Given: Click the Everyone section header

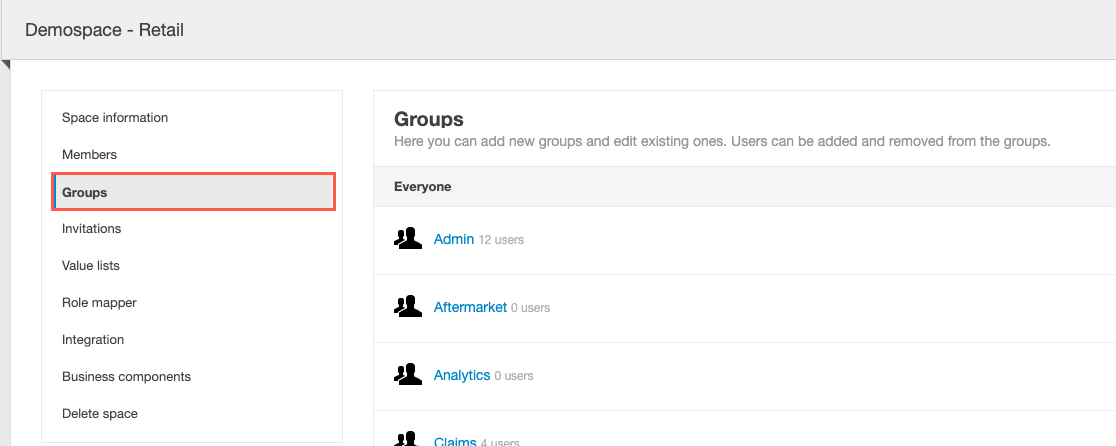Looking at the screenshot, I should 422,187.
